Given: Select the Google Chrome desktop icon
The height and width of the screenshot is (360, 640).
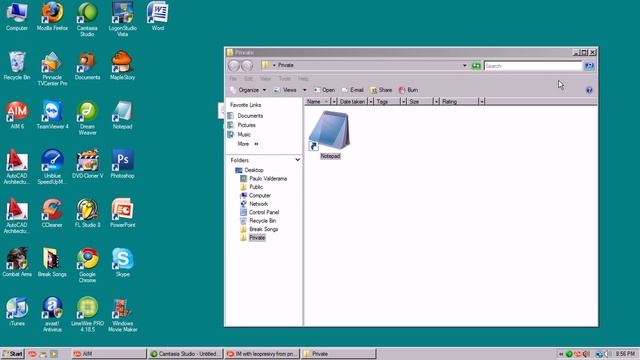Looking at the screenshot, I should pyautogui.click(x=87, y=265).
